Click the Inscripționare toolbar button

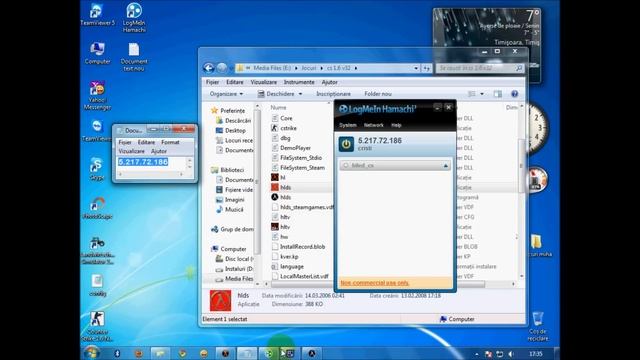point(333,94)
